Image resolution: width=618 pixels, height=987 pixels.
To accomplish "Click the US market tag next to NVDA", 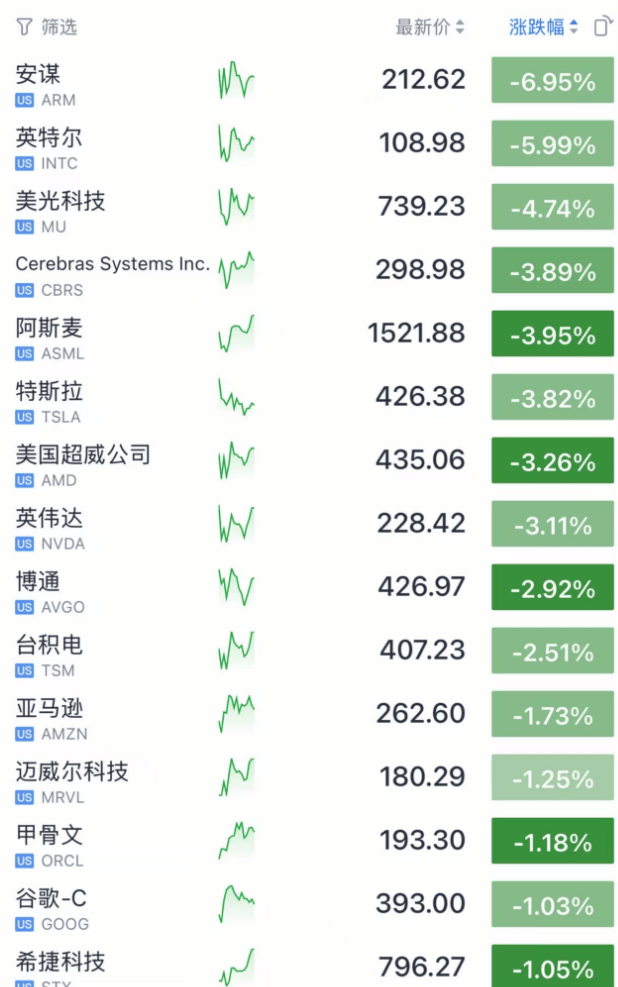I will click(25, 544).
